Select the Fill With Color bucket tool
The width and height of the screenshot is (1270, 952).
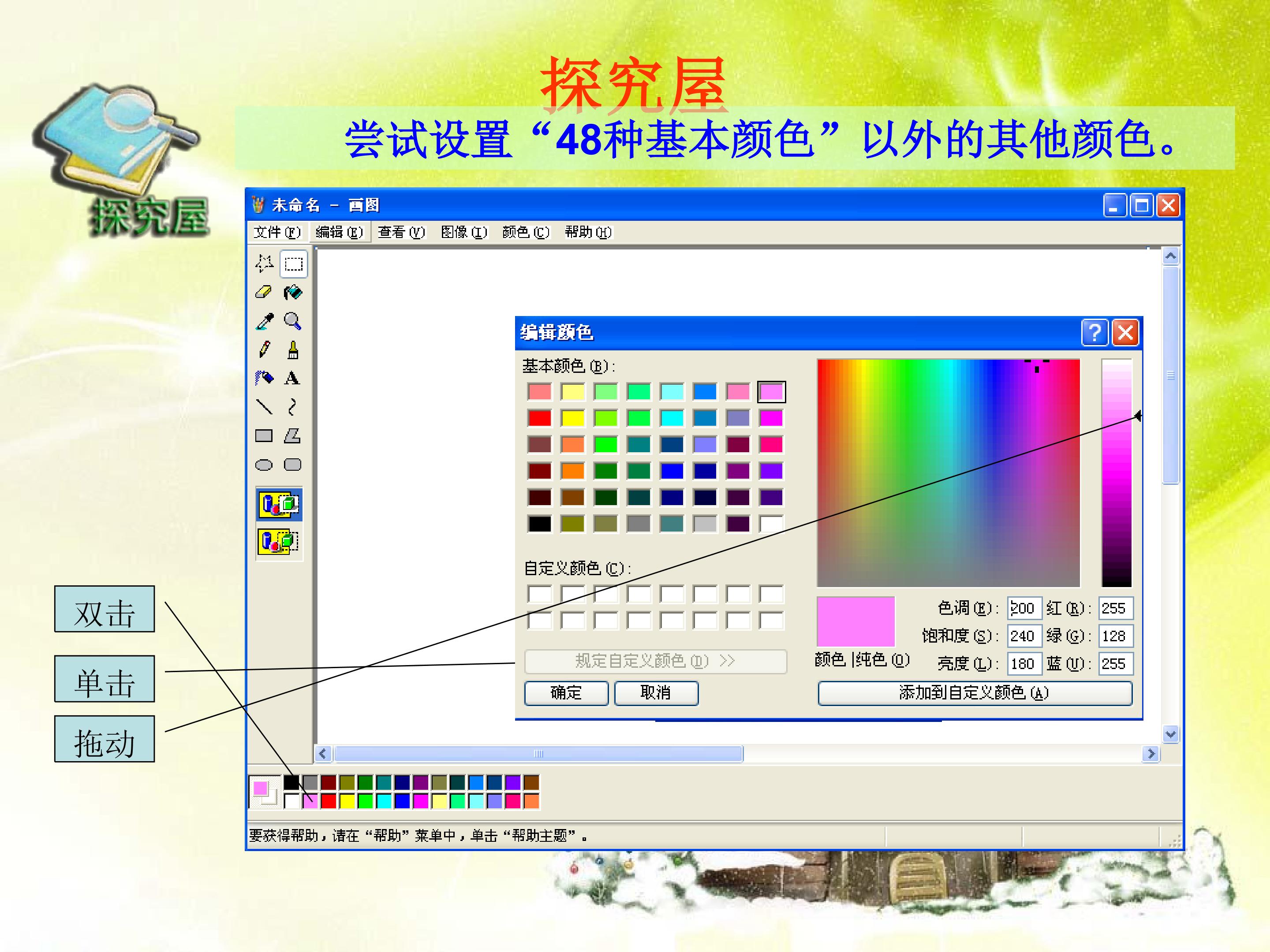pos(293,293)
